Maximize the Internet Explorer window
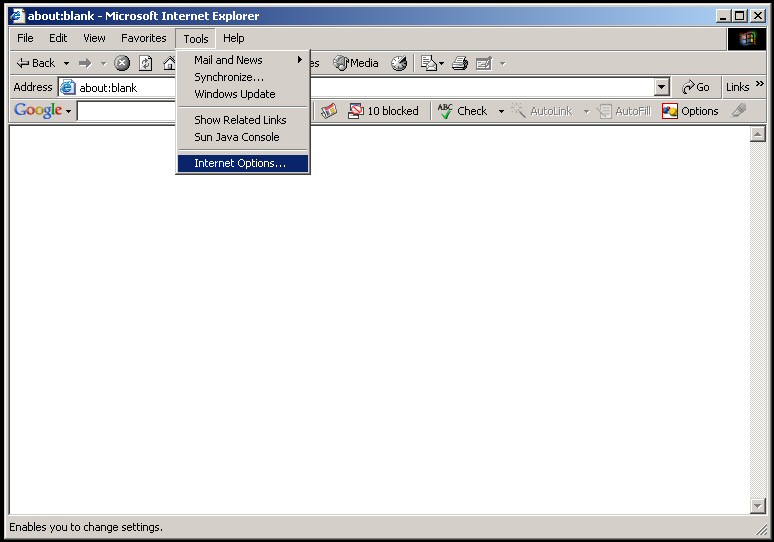This screenshot has height=542, width=774. coord(739,16)
